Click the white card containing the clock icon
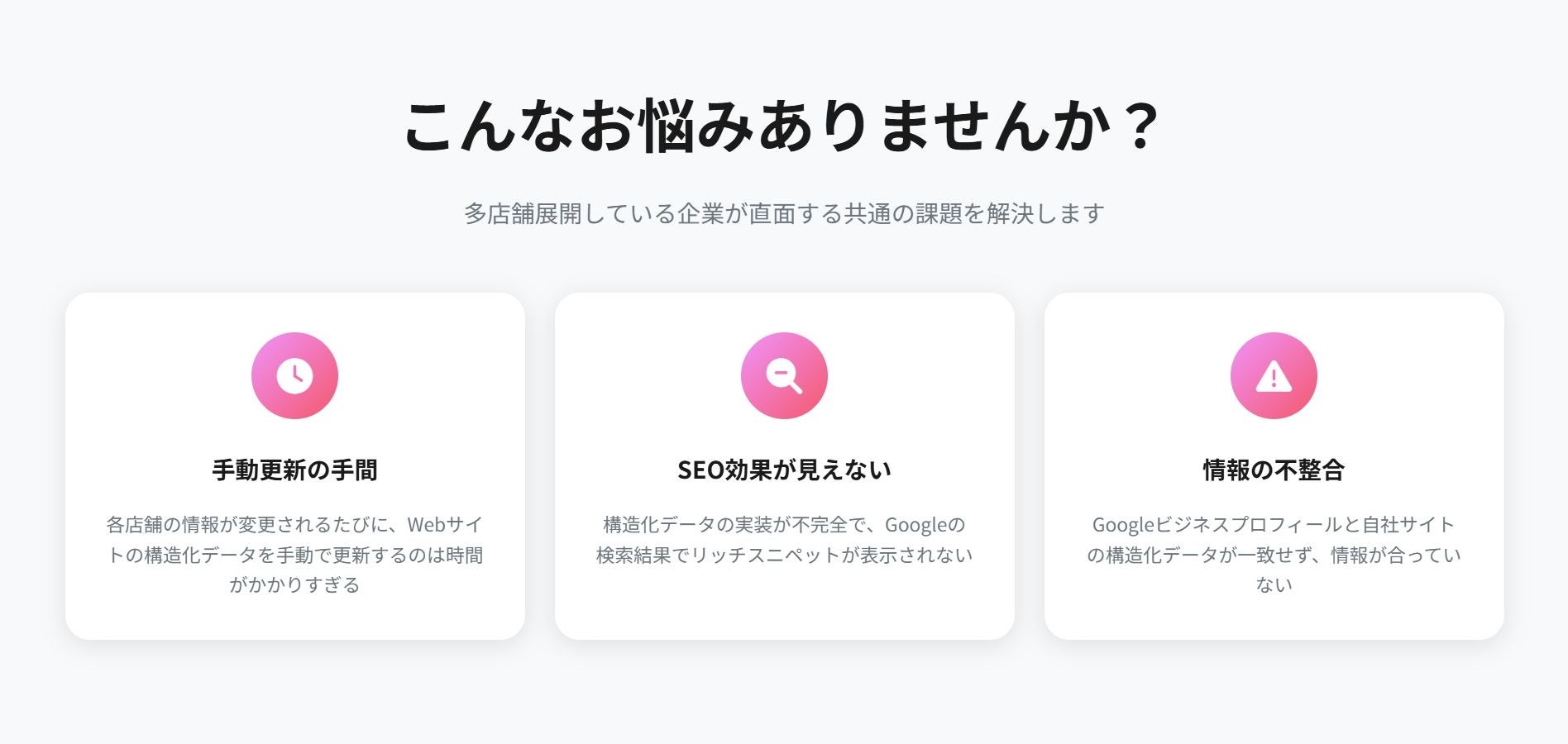The width and height of the screenshot is (1568, 744). click(295, 466)
